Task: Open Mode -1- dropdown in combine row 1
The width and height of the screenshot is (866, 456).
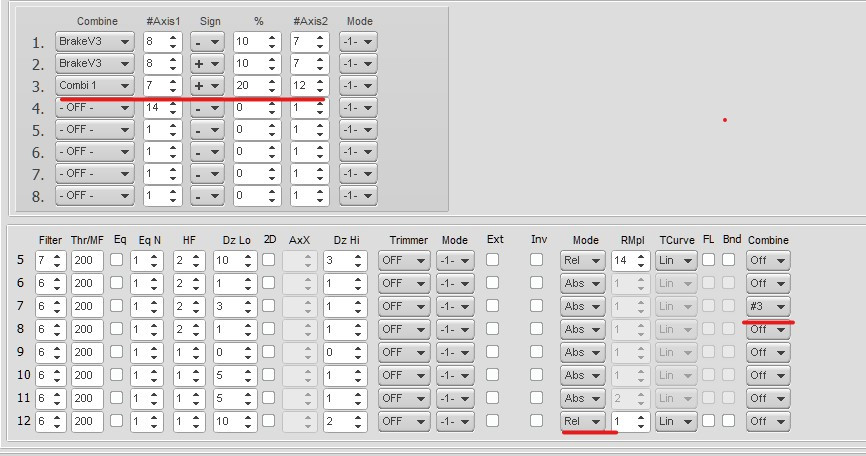Action: (358, 41)
